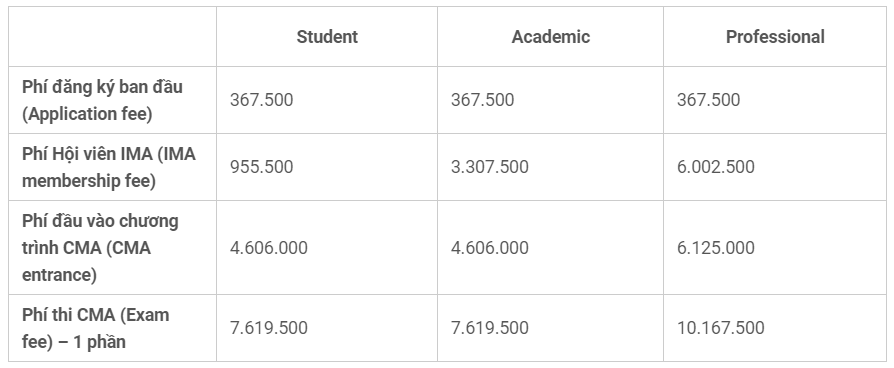Select the CMA entrance row label
The width and height of the screenshot is (894, 368).
[100, 248]
